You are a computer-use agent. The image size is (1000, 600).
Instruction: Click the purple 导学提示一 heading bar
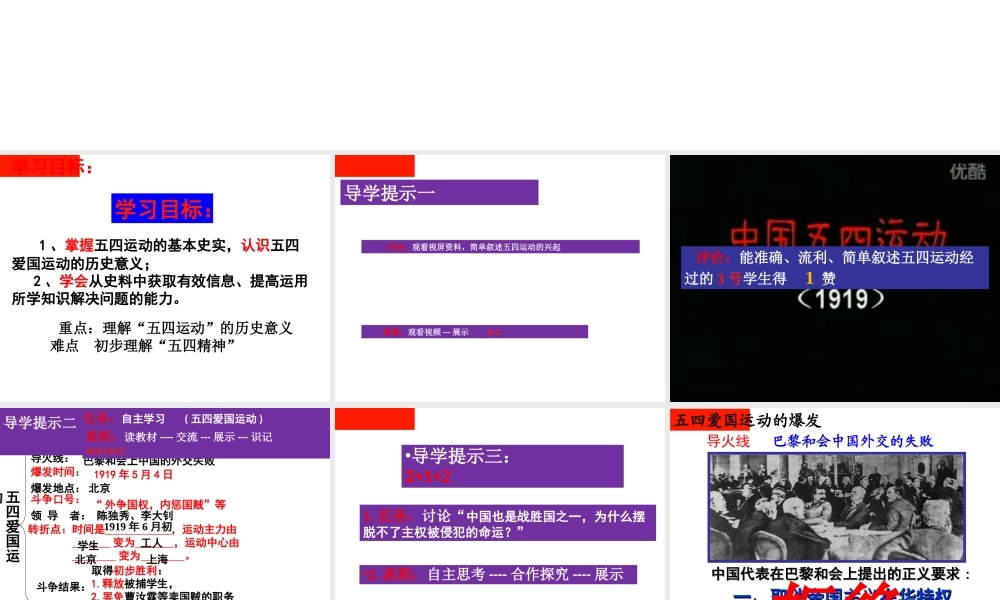tap(439, 193)
